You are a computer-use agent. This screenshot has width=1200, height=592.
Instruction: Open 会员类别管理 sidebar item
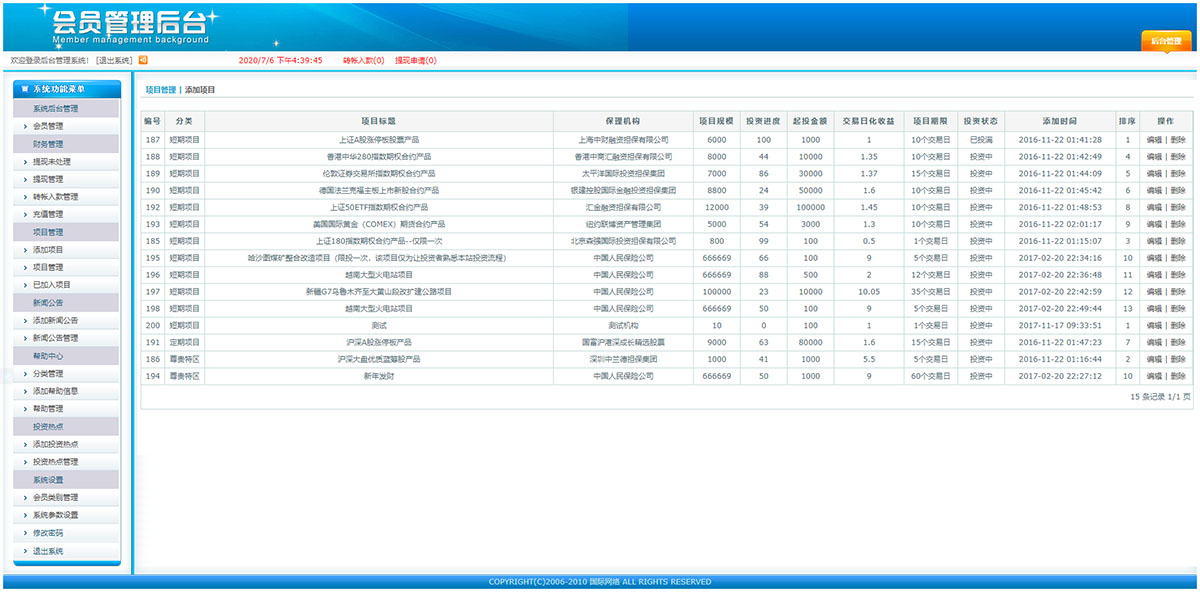pos(55,497)
